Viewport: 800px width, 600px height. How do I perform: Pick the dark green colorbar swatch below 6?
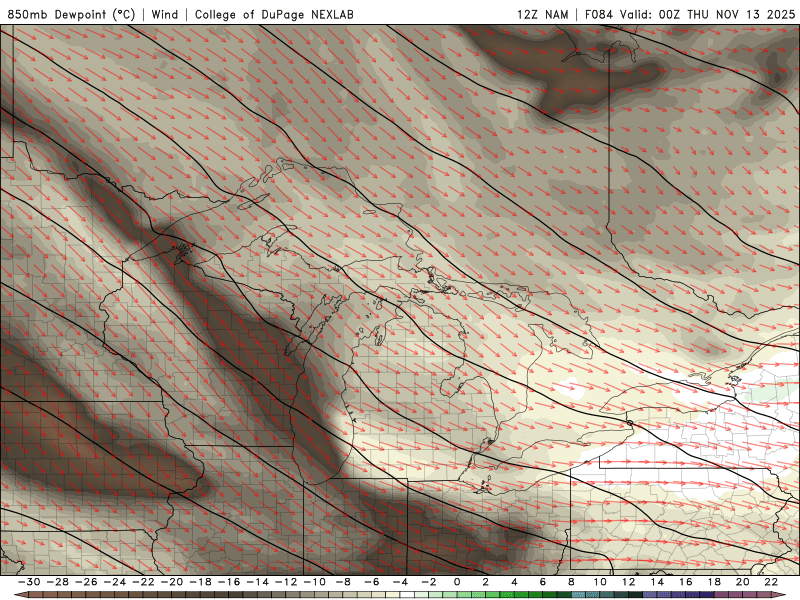pyautogui.click(x=550, y=595)
